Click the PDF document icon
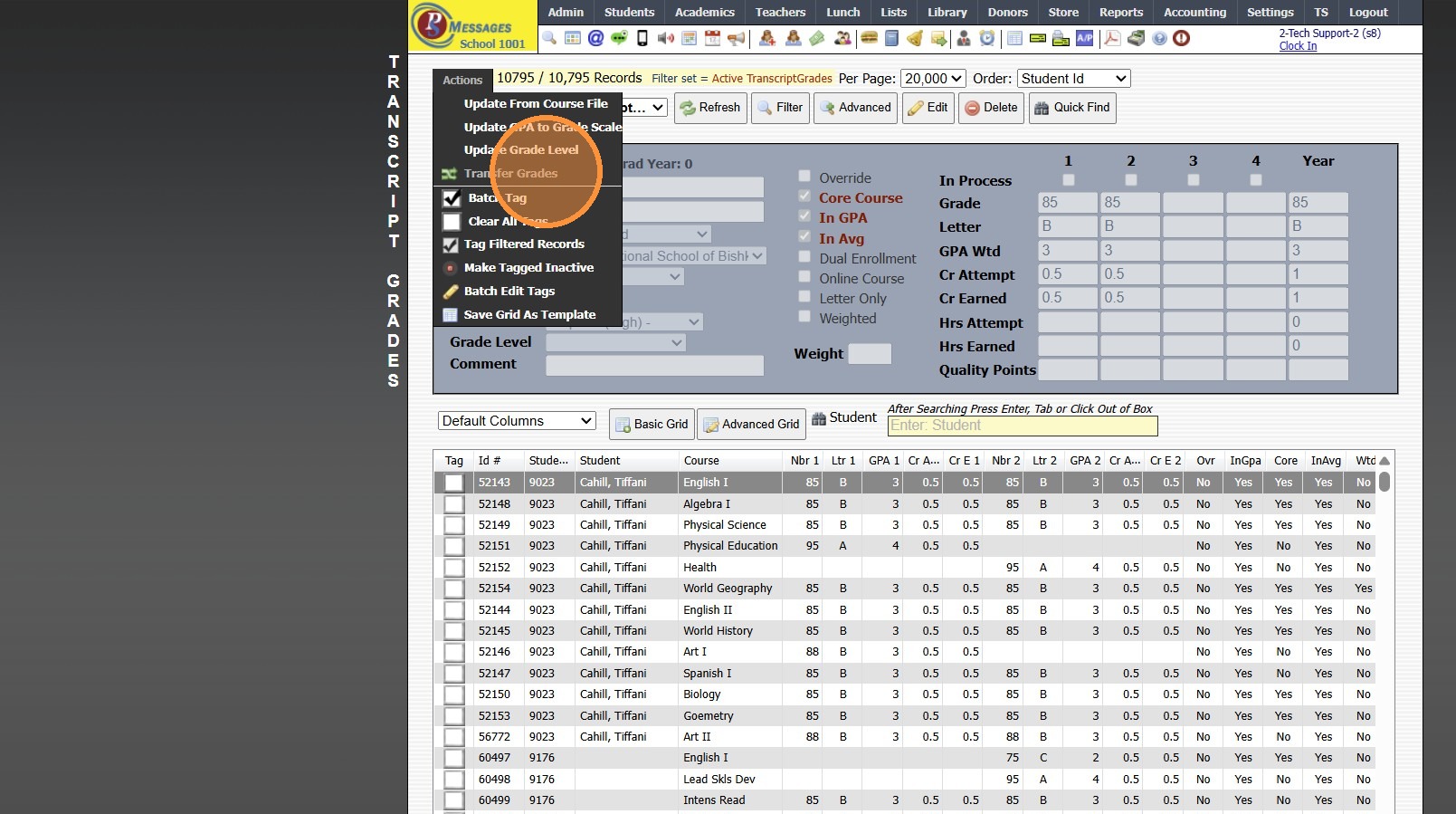This screenshot has width=1456, height=814. pyautogui.click(x=1112, y=38)
